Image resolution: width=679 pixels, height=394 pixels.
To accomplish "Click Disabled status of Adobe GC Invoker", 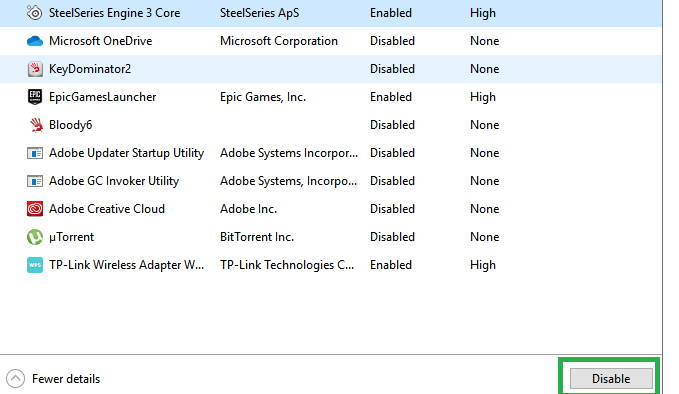I will click(392, 181).
